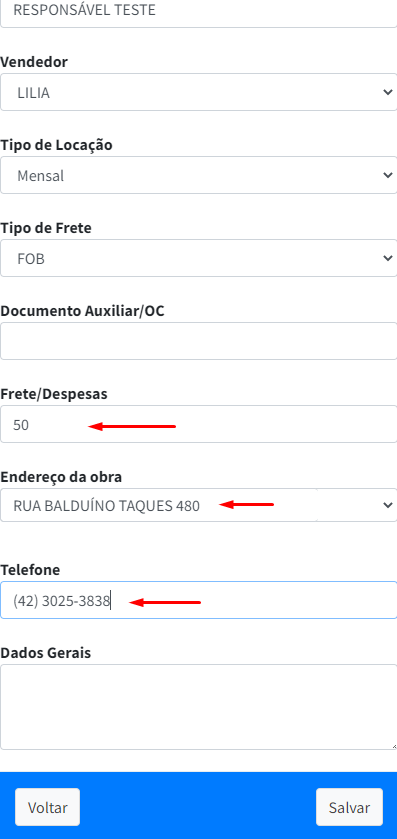Click the RUA BALDUÍNO TAQUES 480 address field
This screenshot has width=397, height=839.
tap(159, 505)
